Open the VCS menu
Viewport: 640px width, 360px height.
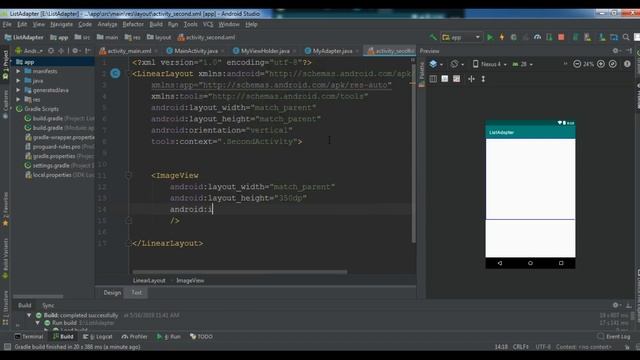tap(208, 24)
